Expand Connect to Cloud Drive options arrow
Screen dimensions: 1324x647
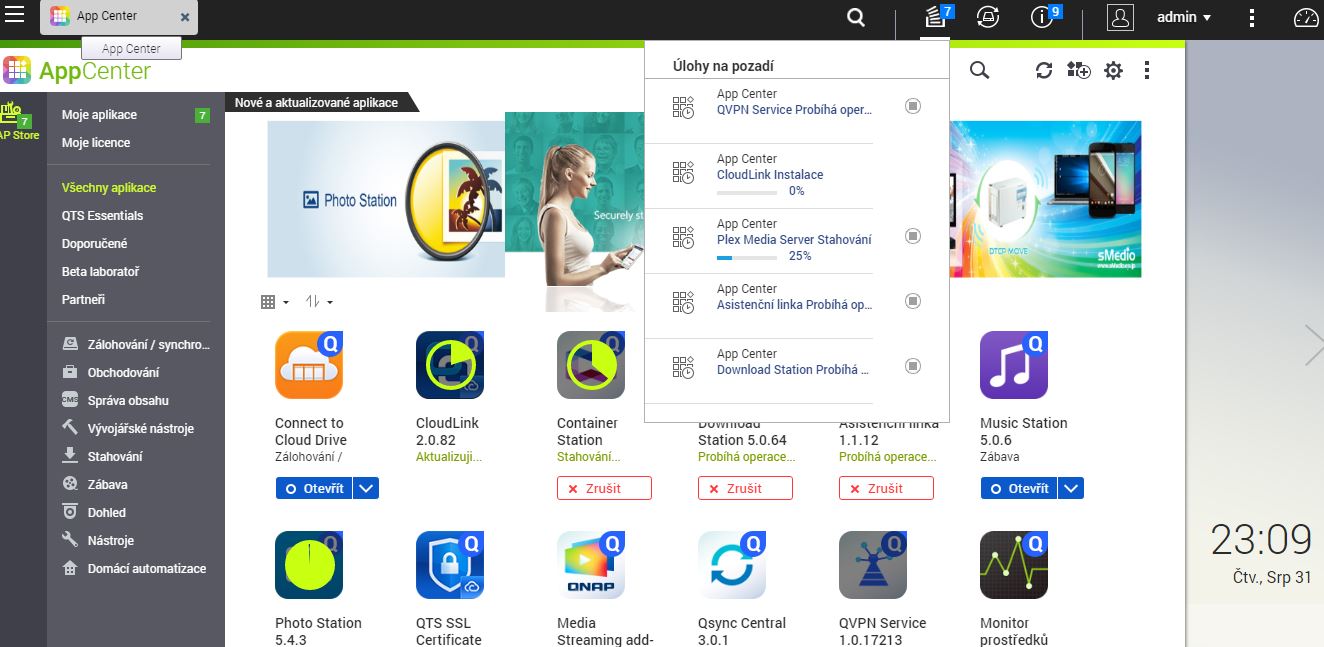366,488
